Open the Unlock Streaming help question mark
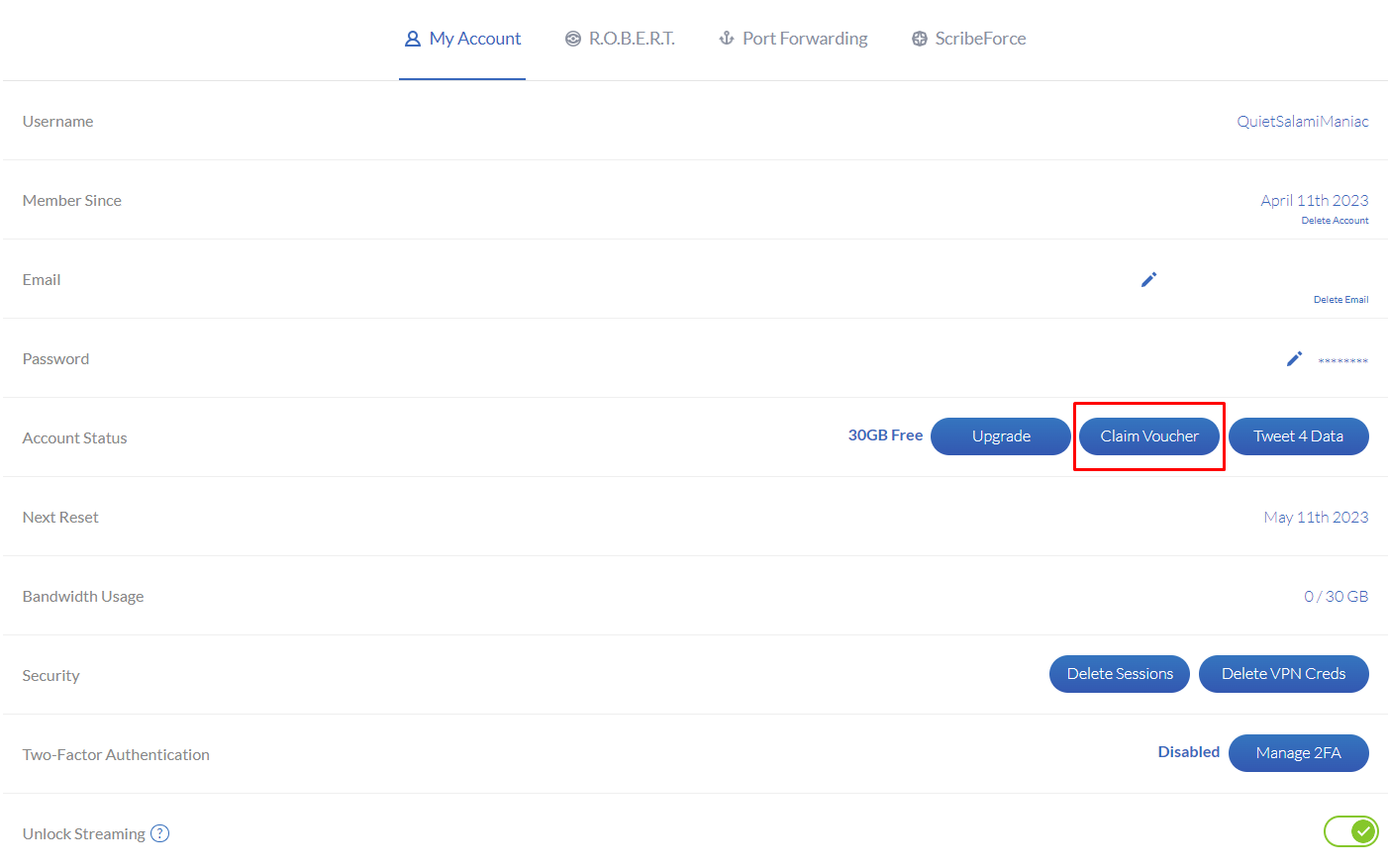The width and height of the screenshot is (1388, 868). 159,833
